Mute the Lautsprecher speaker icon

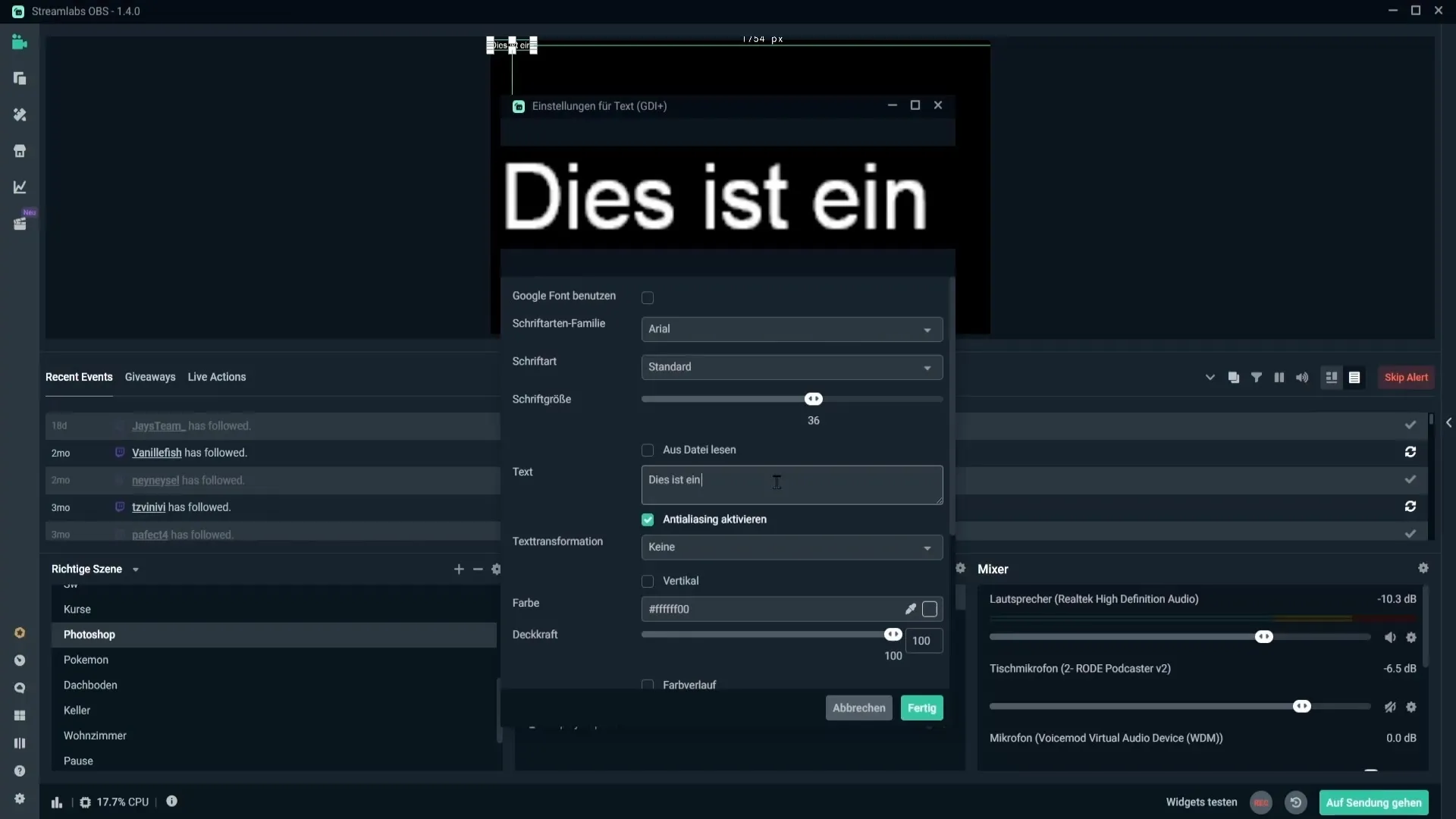pos(1390,638)
